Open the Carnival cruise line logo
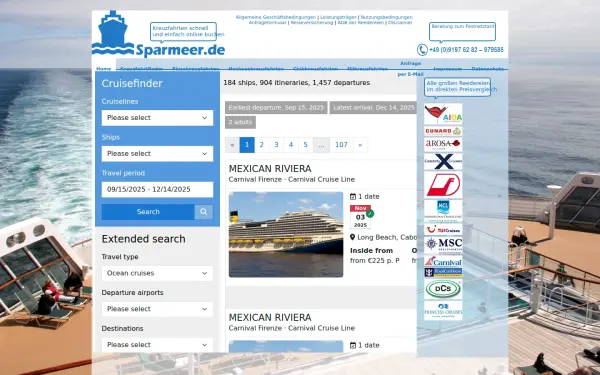600x375 pixels. pyautogui.click(x=443, y=262)
